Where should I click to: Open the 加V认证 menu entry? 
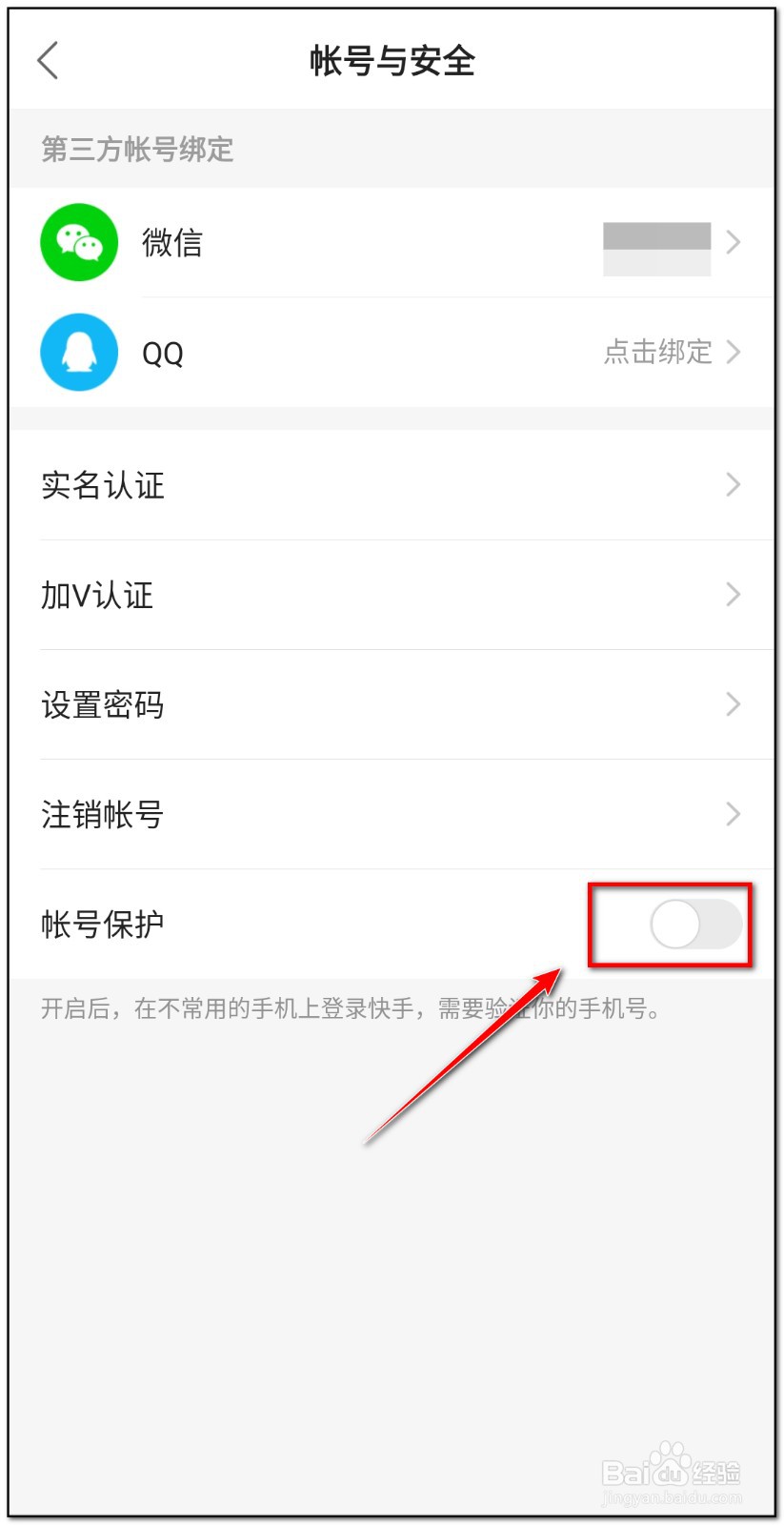coord(392,595)
